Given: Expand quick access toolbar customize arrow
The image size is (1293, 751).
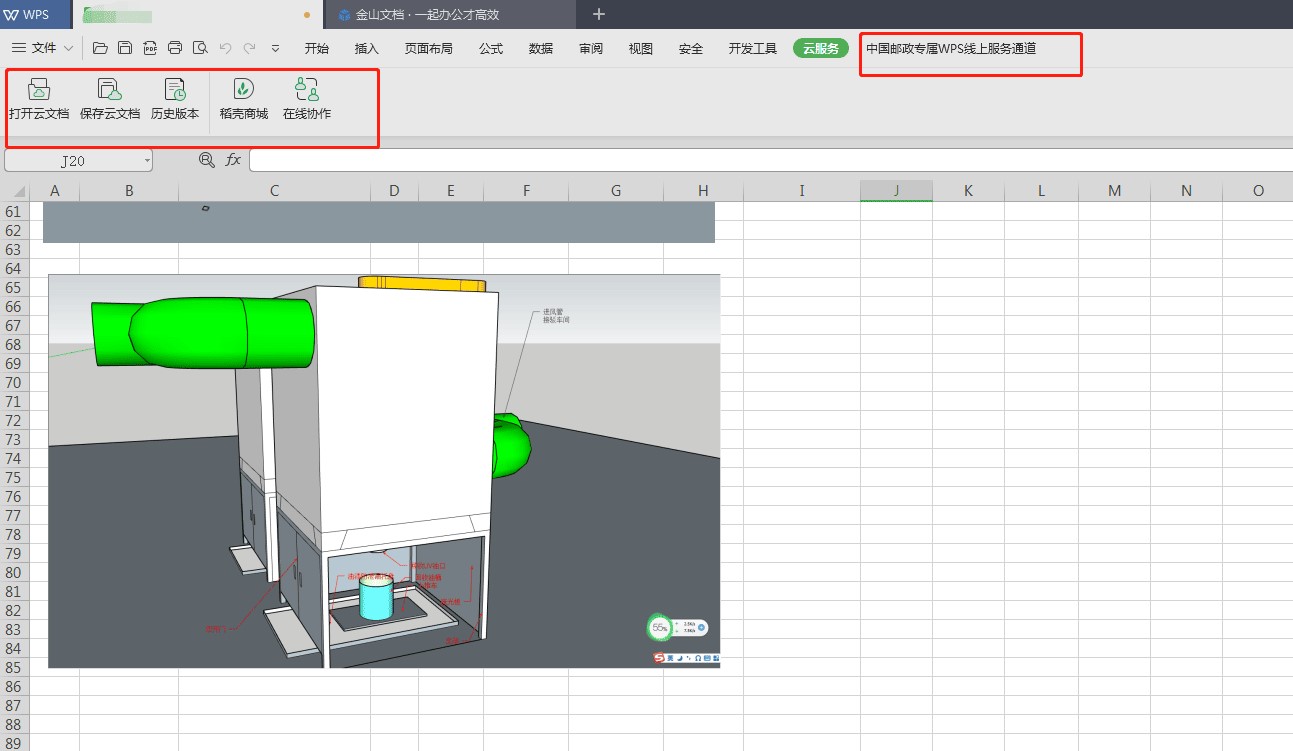Looking at the screenshot, I should pyautogui.click(x=276, y=48).
